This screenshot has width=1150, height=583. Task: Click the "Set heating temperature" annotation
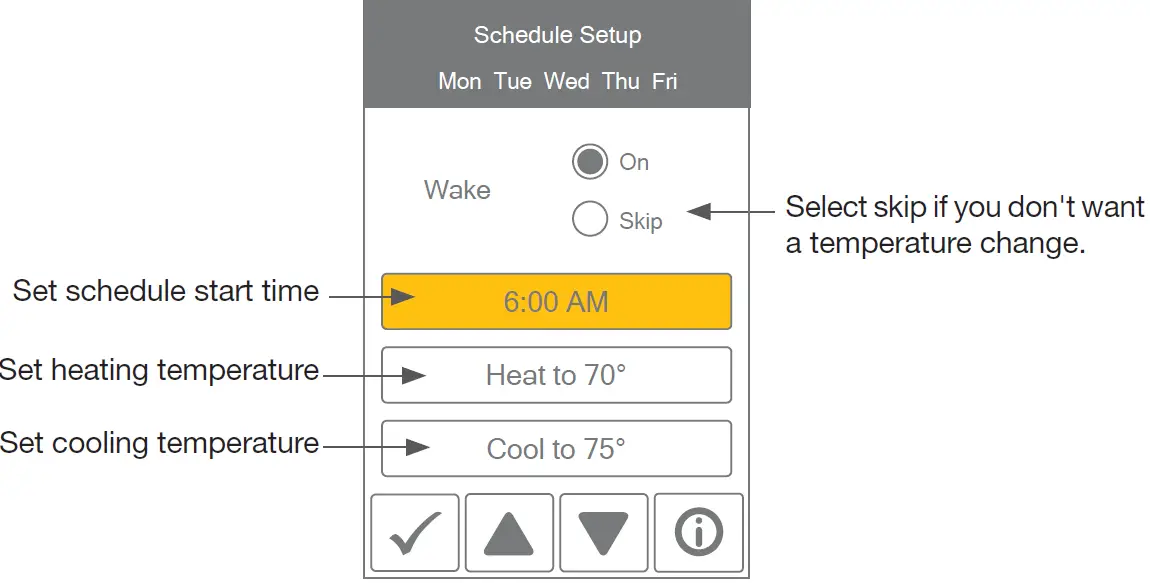[x=160, y=370]
